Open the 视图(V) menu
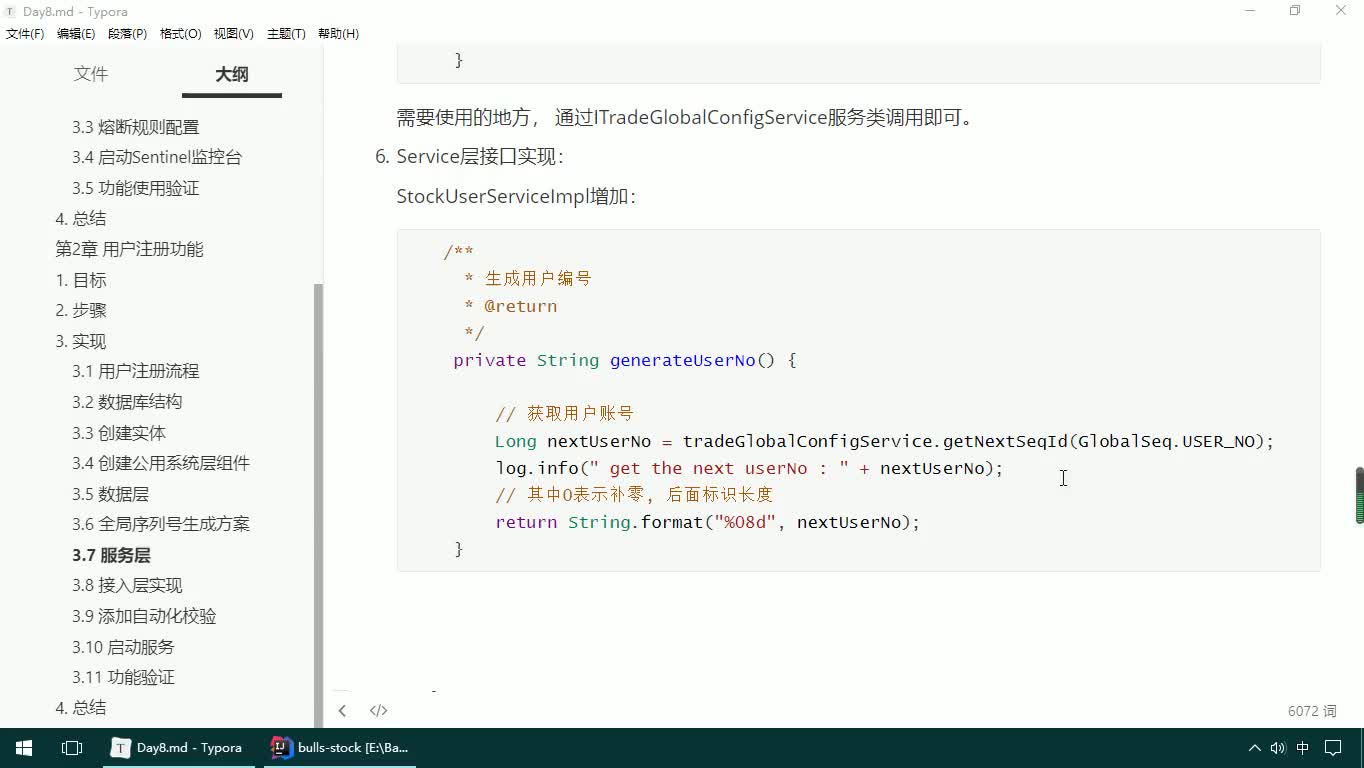 coord(233,34)
